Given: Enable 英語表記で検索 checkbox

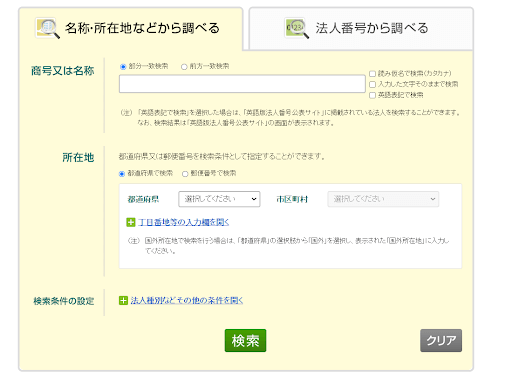Looking at the screenshot, I should pyautogui.click(x=372, y=95).
